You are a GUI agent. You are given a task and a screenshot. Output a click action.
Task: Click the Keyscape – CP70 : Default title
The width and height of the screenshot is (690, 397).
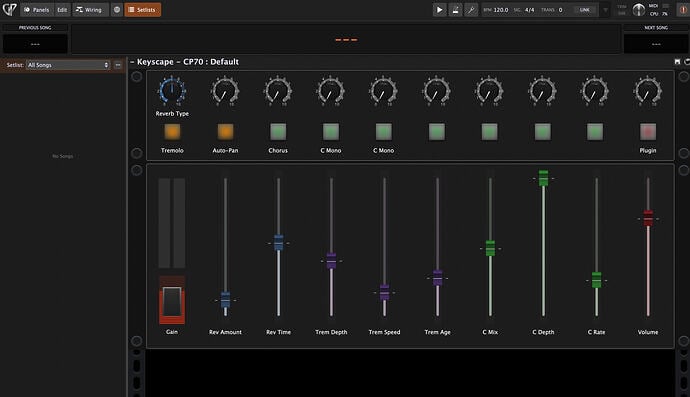pos(187,62)
